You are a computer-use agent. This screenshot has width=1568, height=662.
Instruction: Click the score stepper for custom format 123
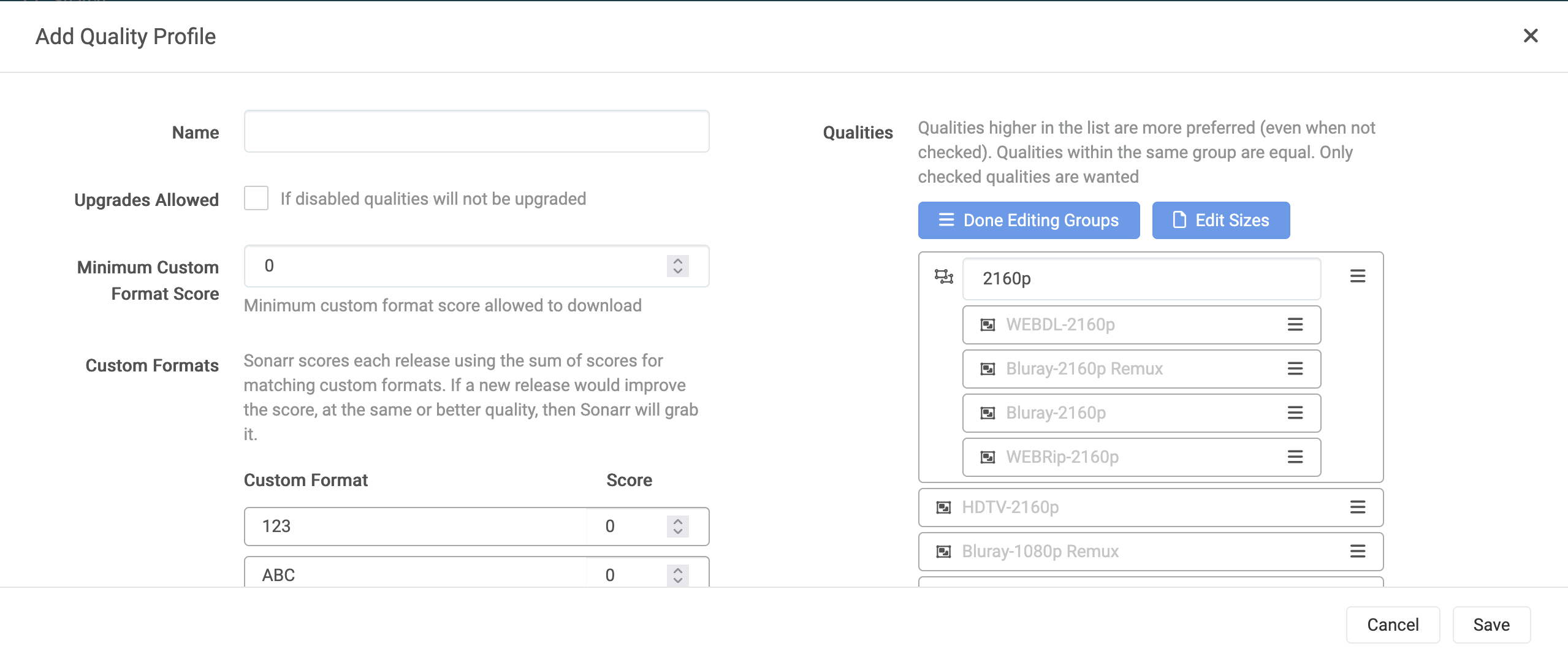pyautogui.click(x=677, y=527)
